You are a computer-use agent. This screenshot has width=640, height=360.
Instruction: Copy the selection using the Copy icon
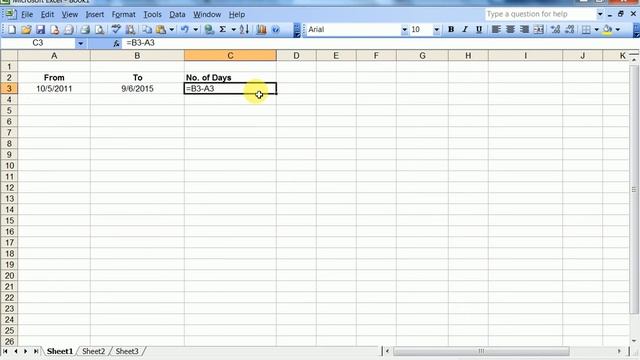(x=147, y=29)
